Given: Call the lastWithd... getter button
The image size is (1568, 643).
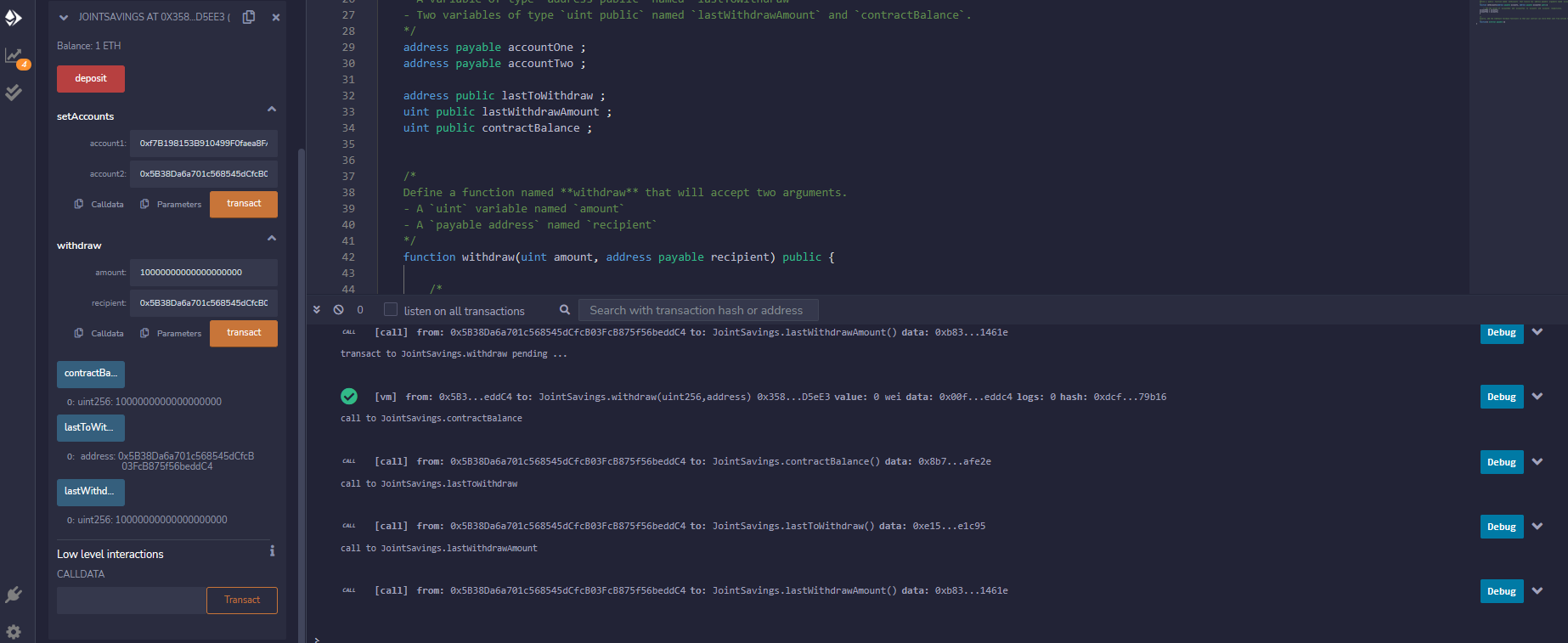Looking at the screenshot, I should click(x=91, y=492).
